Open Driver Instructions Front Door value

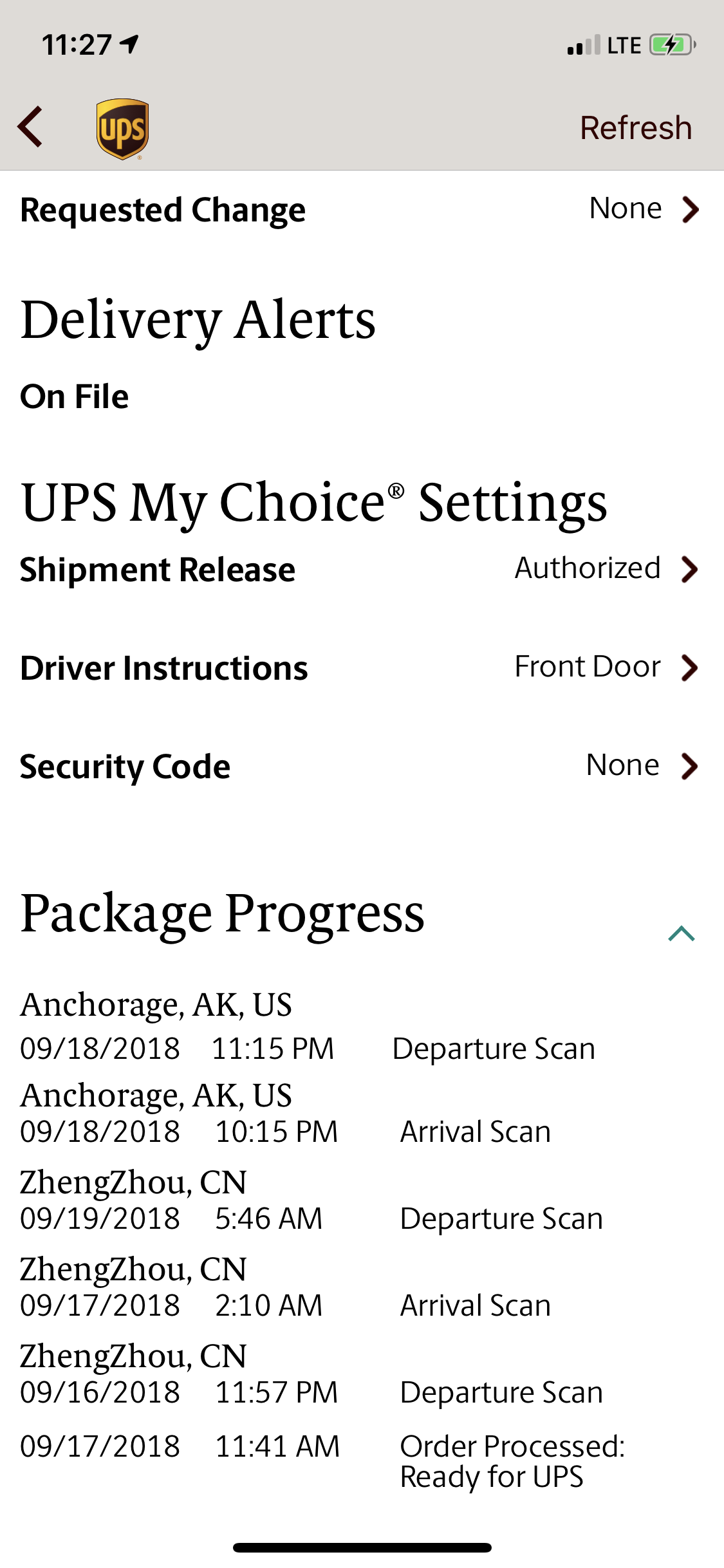pos(588,667)
